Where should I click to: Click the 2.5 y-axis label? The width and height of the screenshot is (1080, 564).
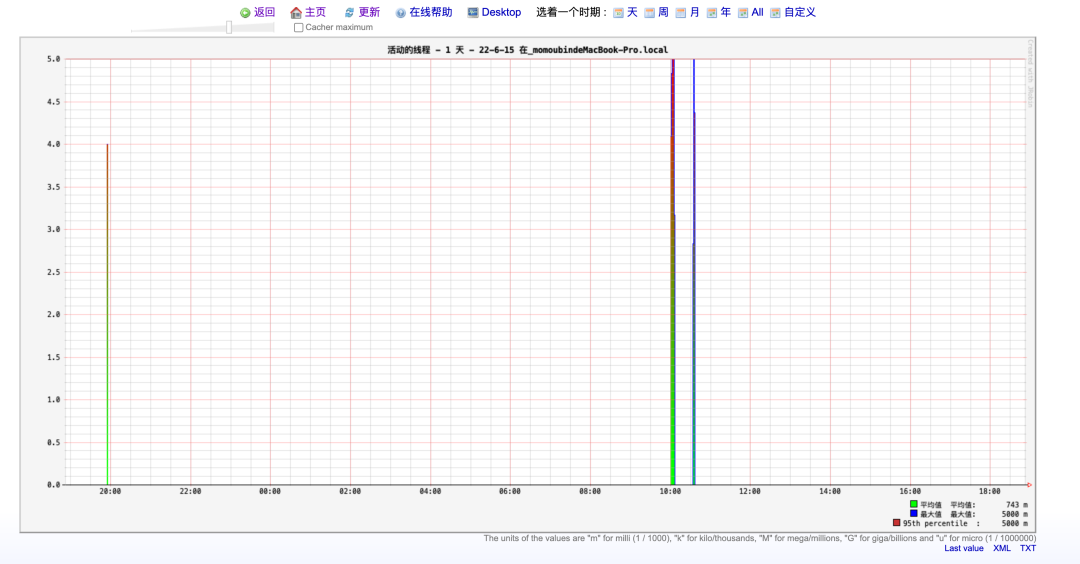click(54, 272)
